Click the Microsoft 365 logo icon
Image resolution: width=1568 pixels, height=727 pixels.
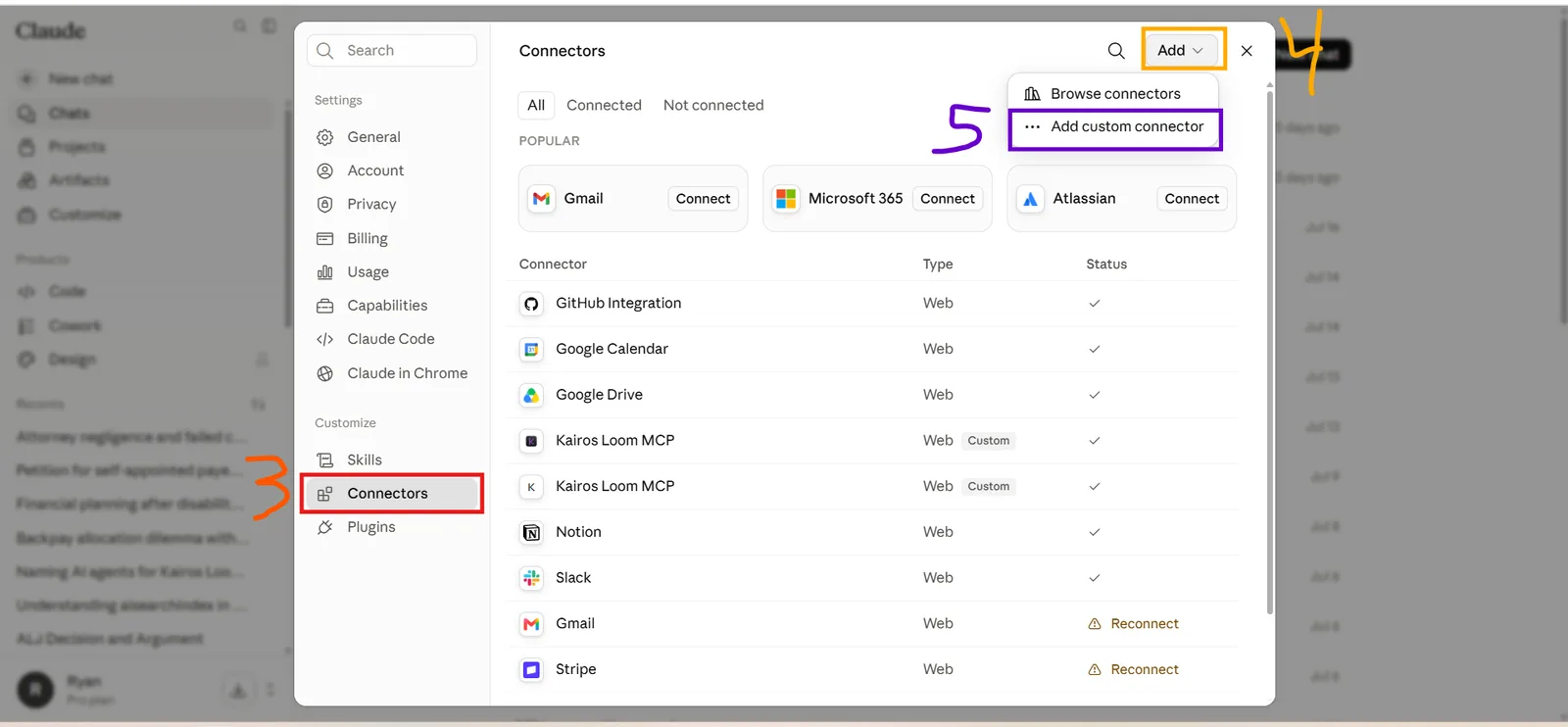click(786, 199)
